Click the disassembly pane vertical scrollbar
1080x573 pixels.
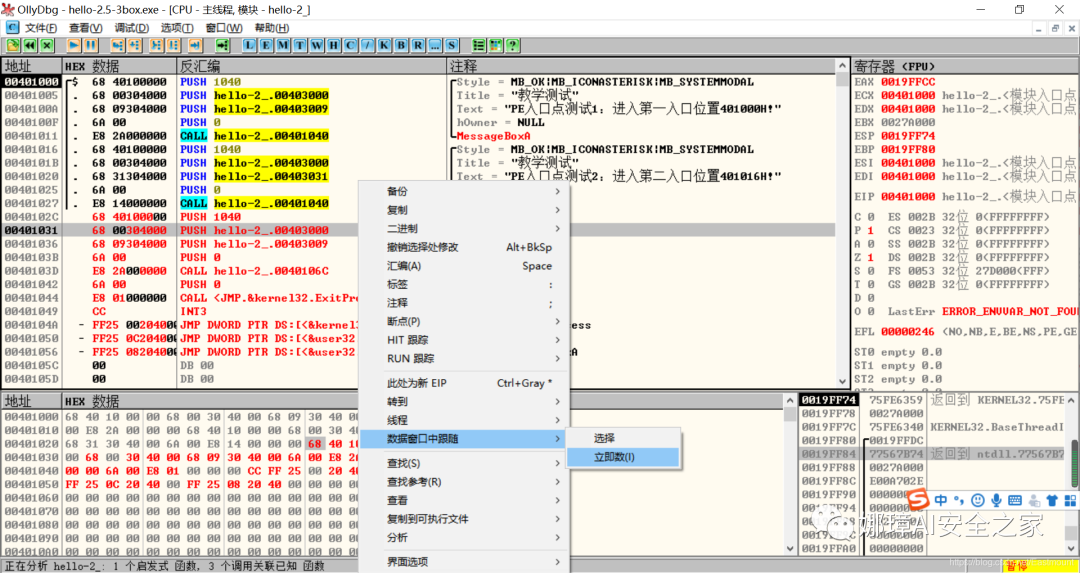coord(842,223)
